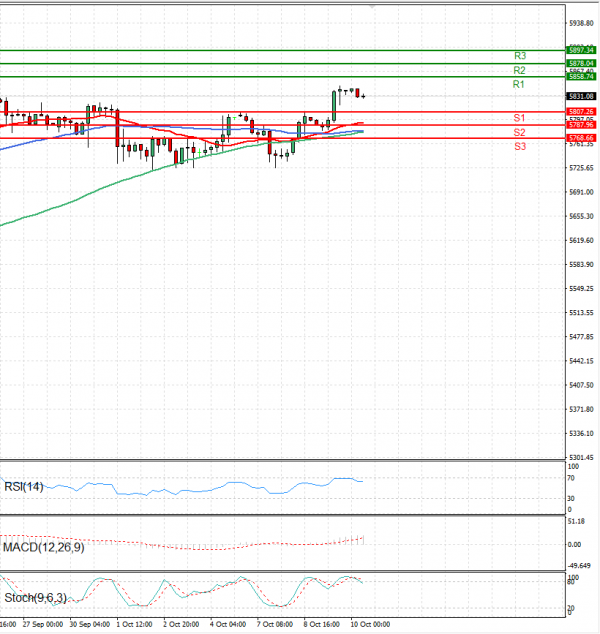Image resolution: width=600 pixels, height=634 pixels.
Task: Click the S3 support level label
Action: tap(520, 146)
